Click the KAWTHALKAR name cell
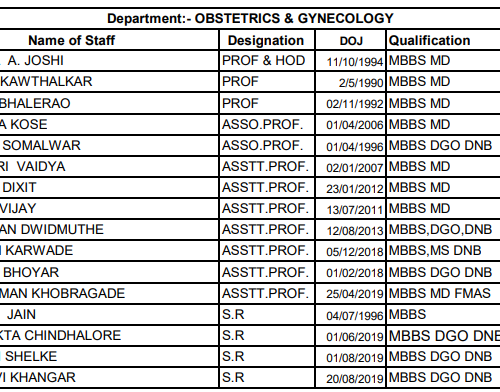500x392 pixels. pos(109,82)
